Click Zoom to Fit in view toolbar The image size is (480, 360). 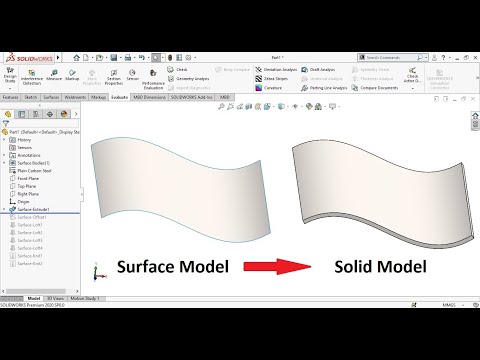tap(221, 107)
